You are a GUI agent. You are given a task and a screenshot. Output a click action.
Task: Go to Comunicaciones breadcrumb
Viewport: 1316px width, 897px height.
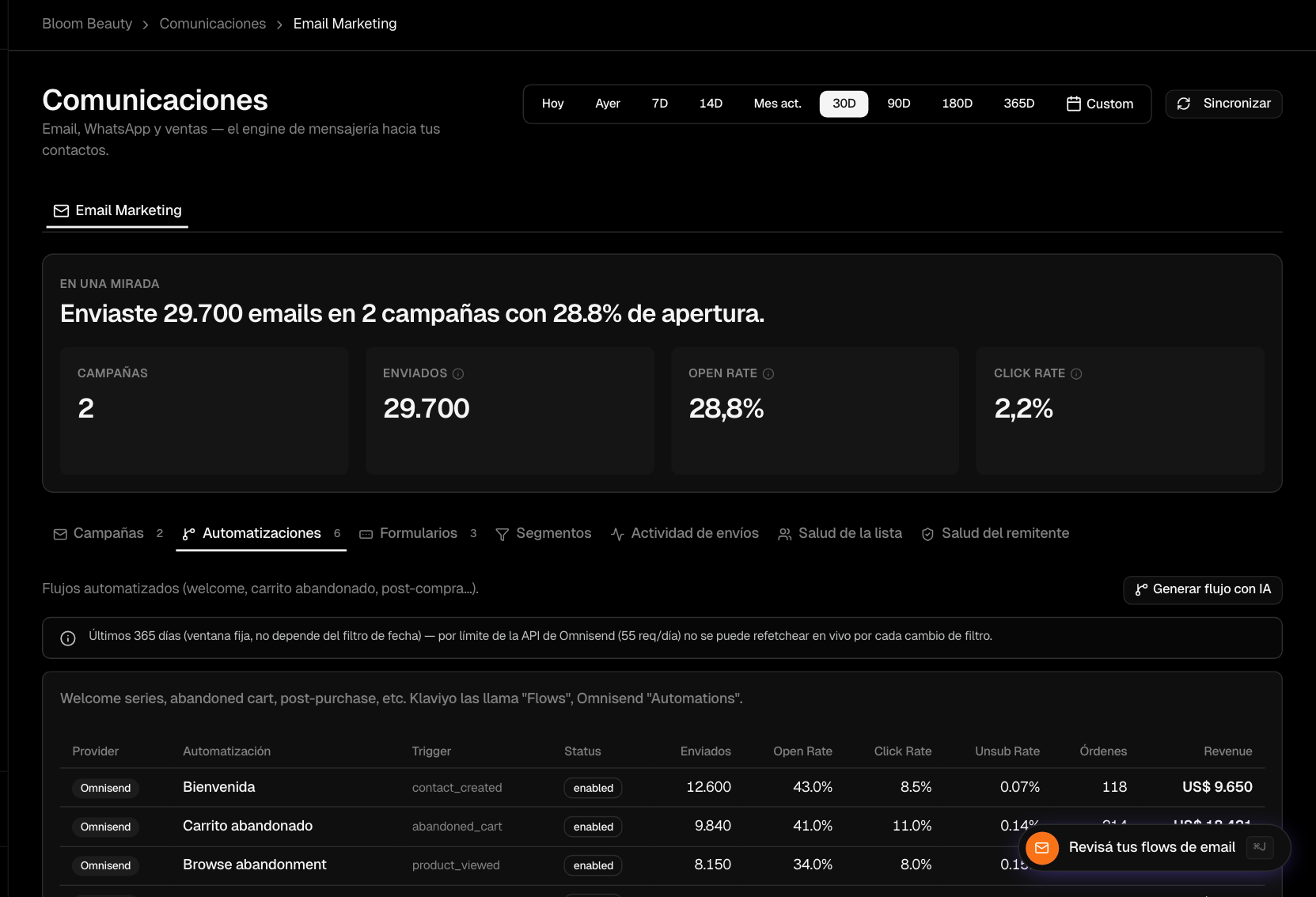point(213,24)
